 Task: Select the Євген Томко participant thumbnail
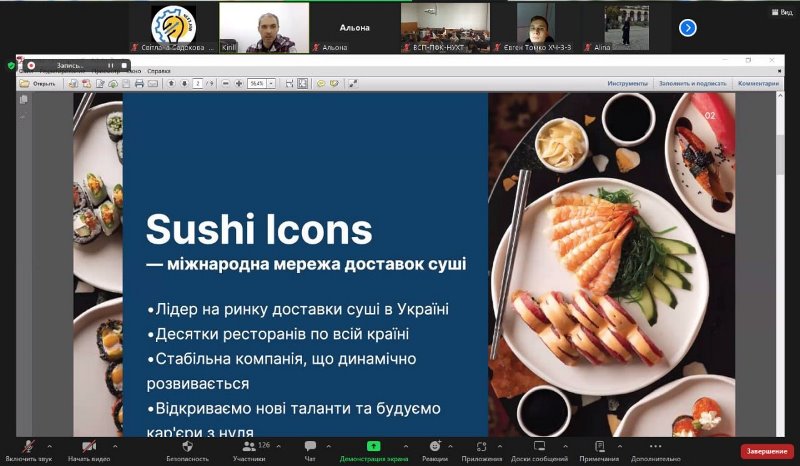click(536, 28)
